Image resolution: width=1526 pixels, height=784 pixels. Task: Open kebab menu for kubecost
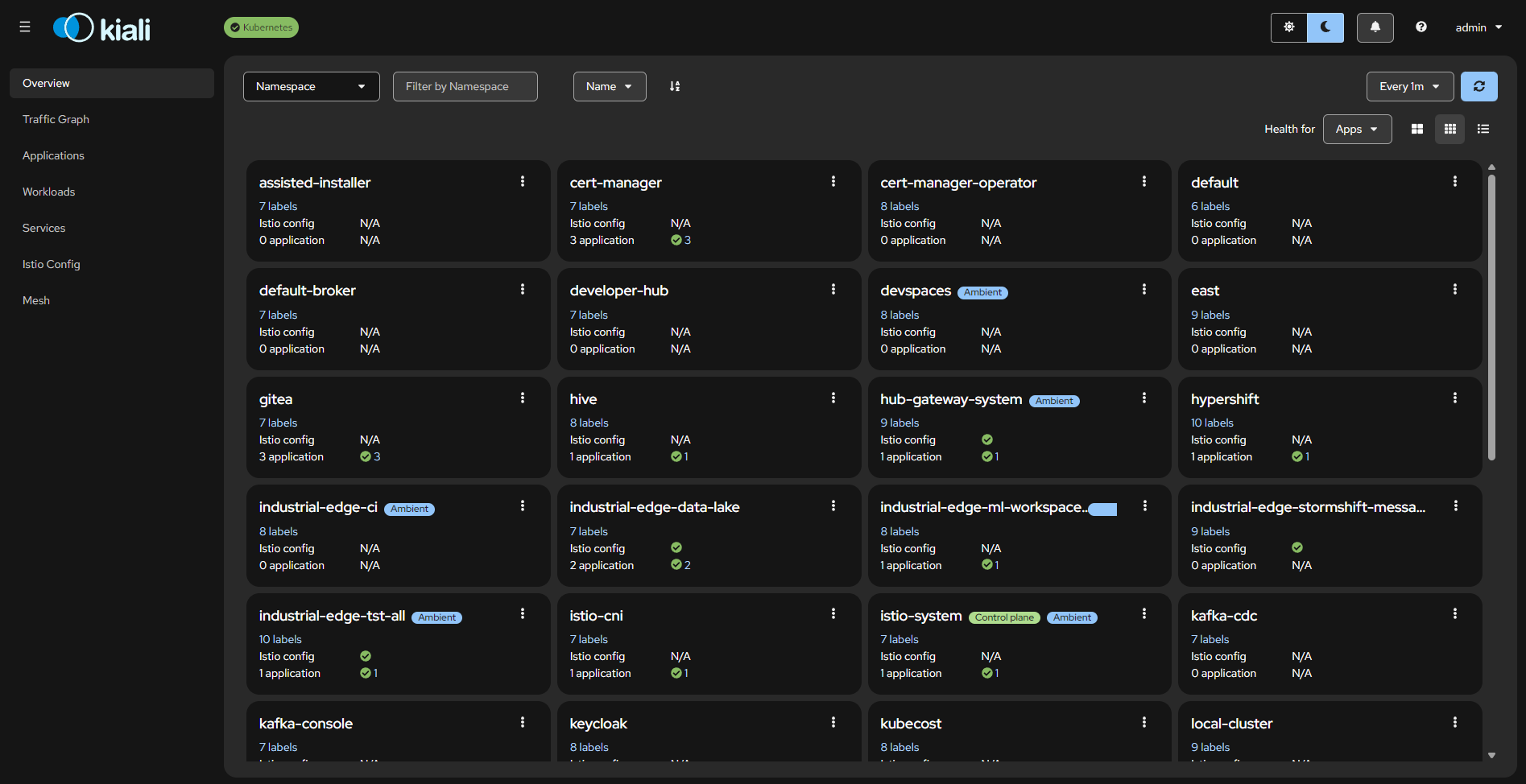[x=1144, y=722]
